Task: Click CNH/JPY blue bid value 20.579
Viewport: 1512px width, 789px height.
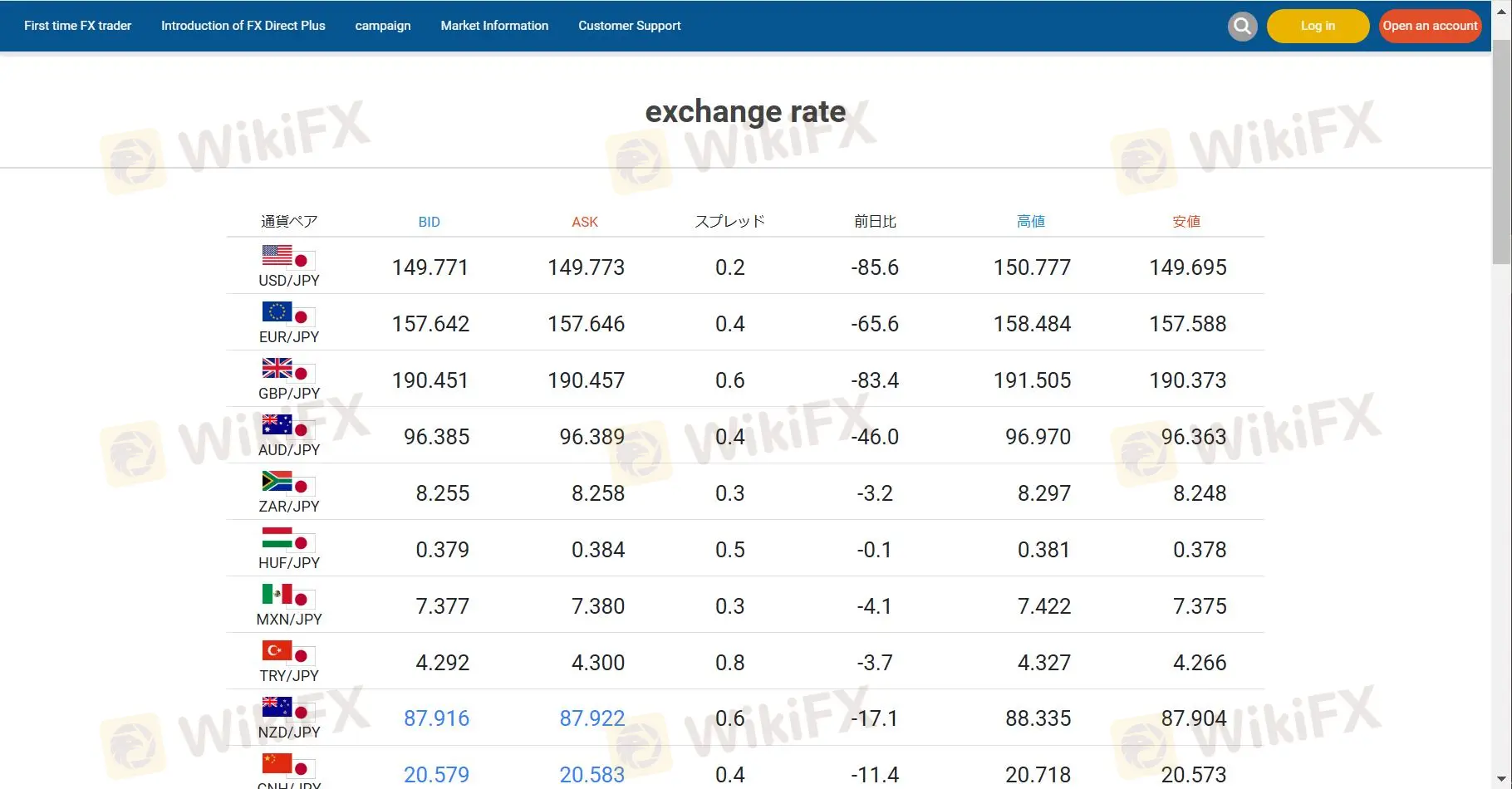Action: 436,775
